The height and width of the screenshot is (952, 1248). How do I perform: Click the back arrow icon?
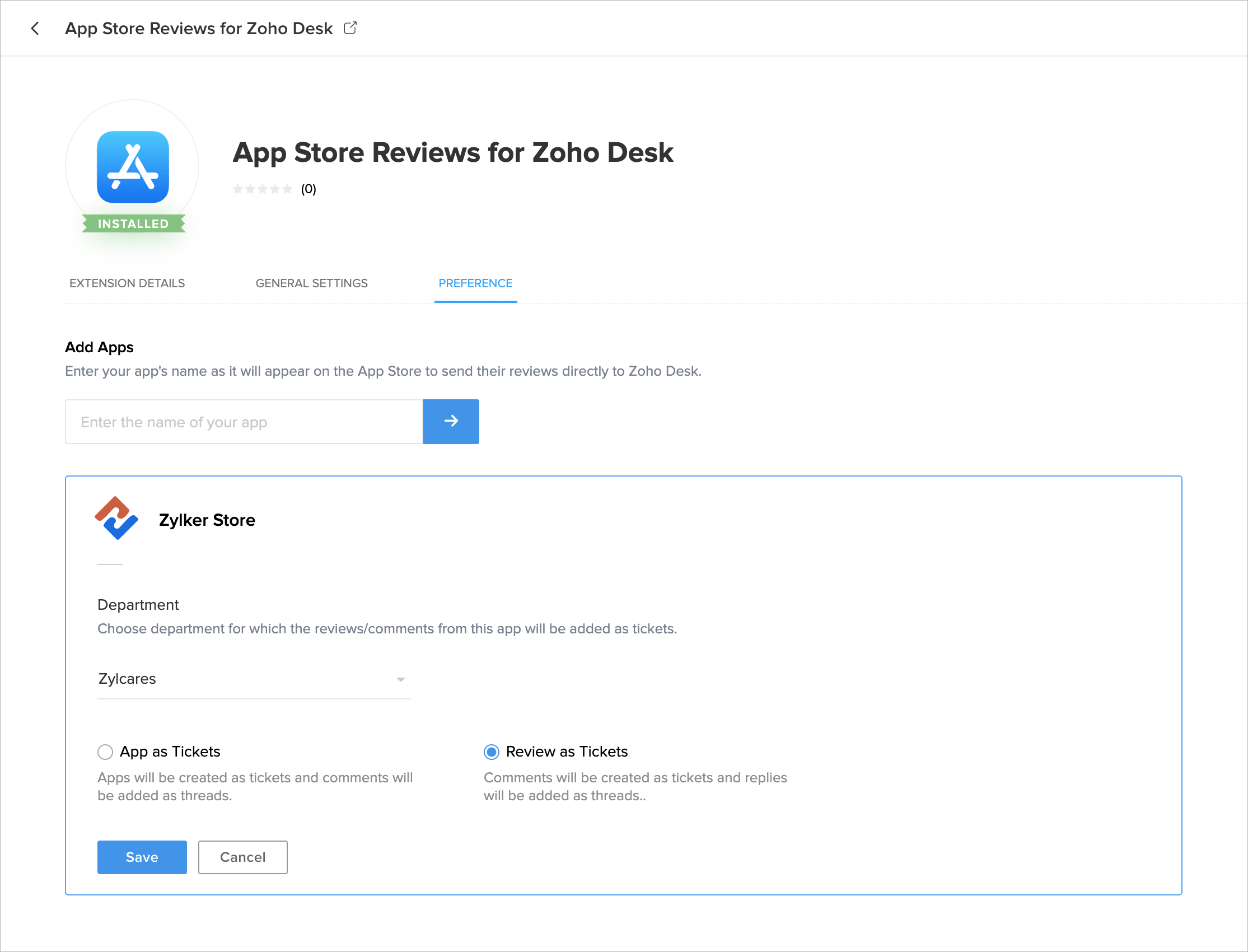pyautogui.click(x=35, y=29)
